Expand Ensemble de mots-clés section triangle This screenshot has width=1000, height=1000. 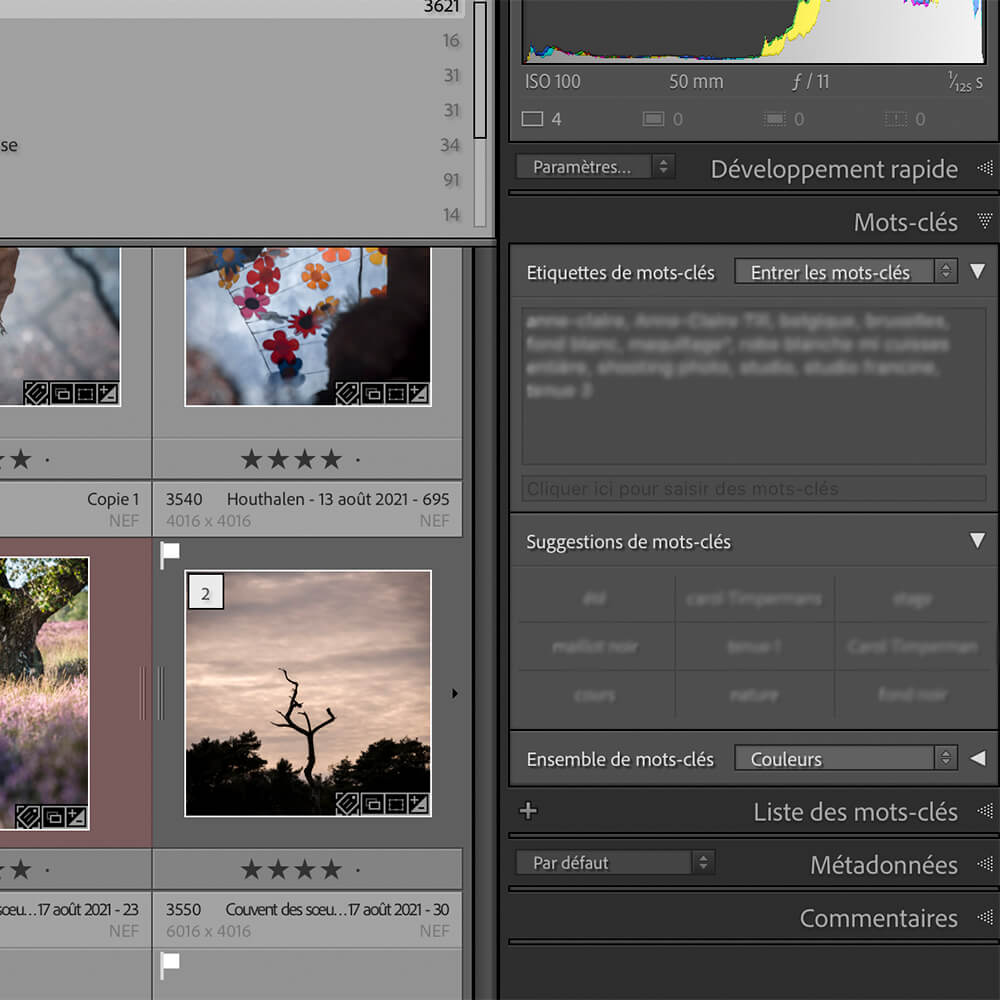click(x=978, y=758)
